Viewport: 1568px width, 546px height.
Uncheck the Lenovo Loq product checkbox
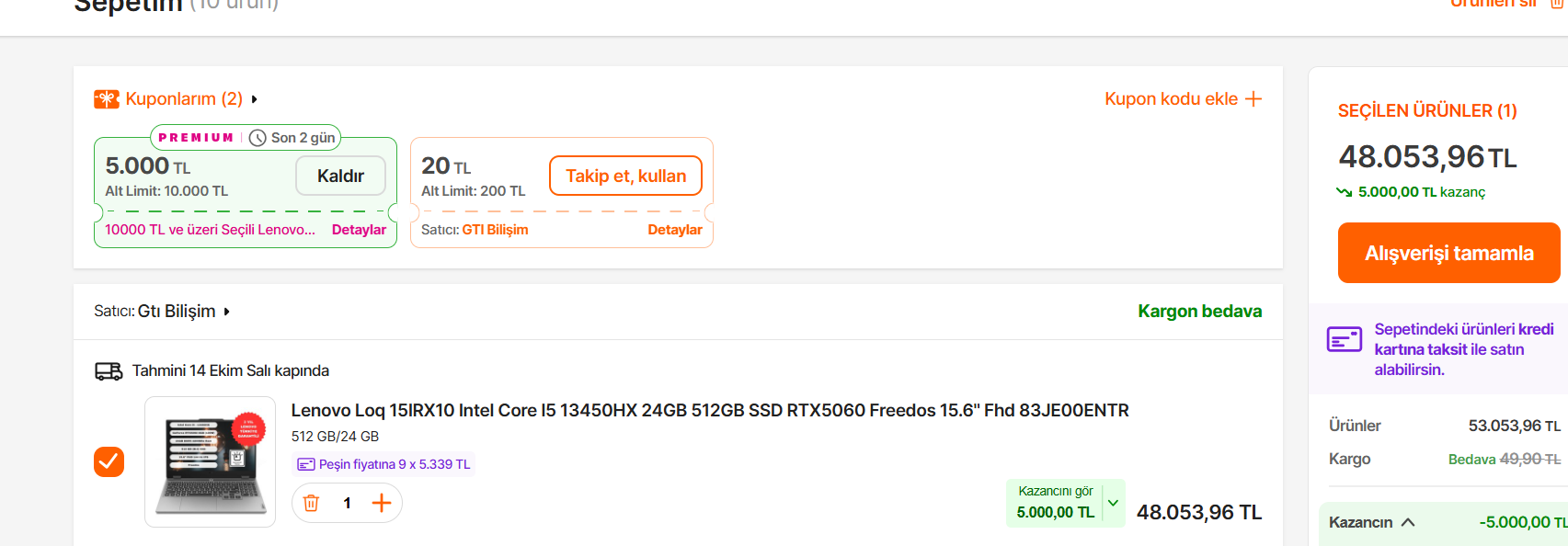(x=109, y=461)
